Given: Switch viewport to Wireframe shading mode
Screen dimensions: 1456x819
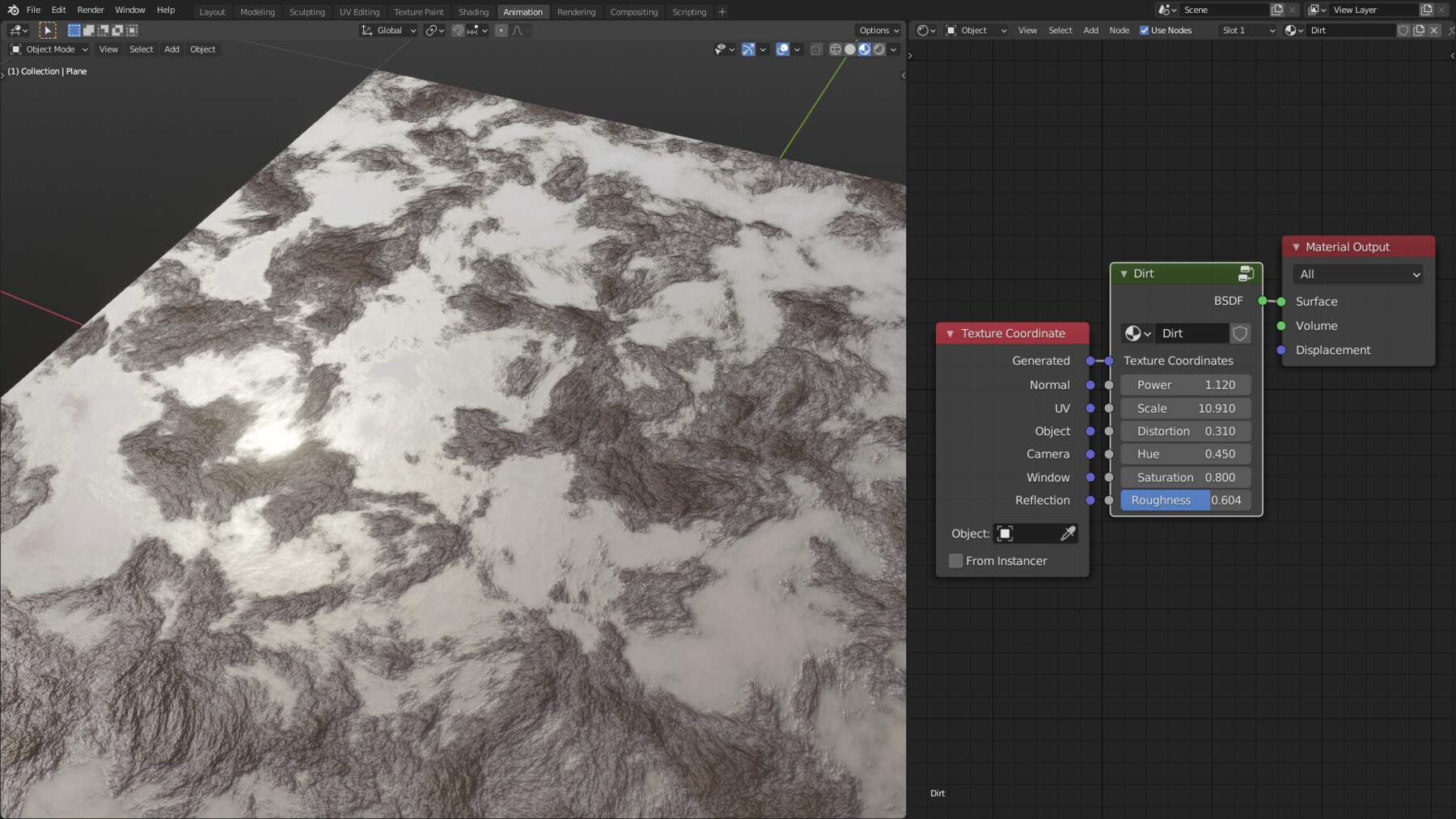Looking at the screenshot, I should coord(834,49).
